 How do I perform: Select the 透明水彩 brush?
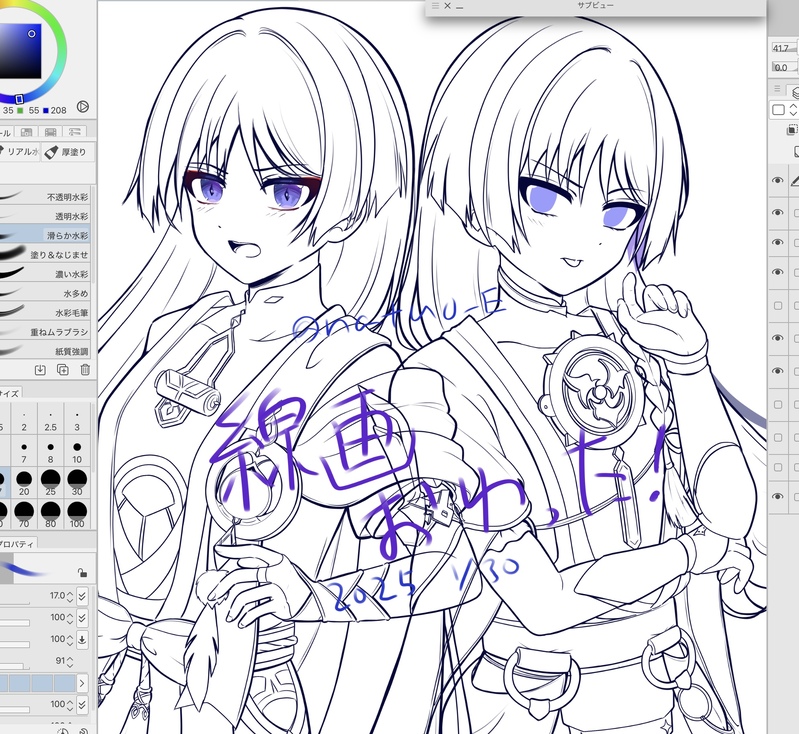coord(45,216)
